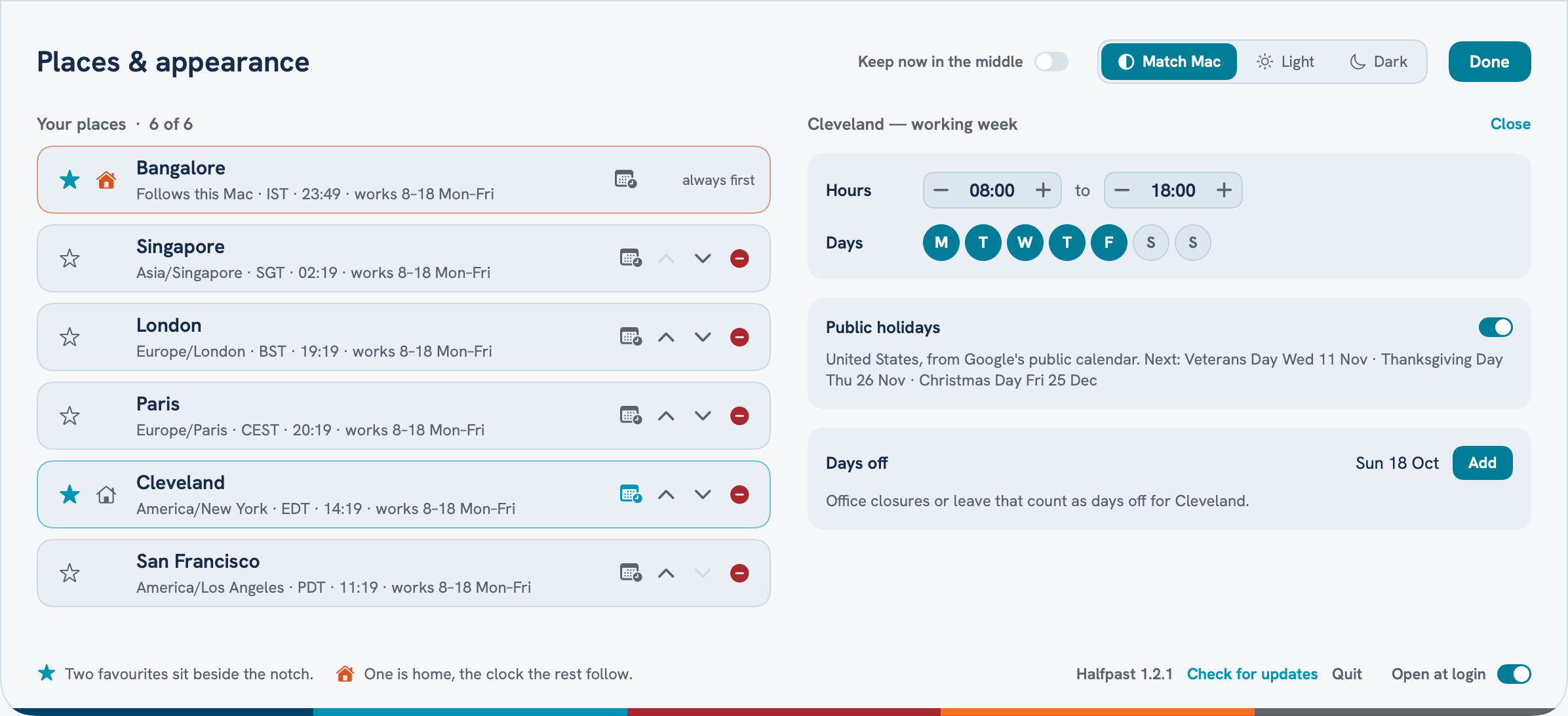The height and width of the screenshot is (716, 1568).
Task: Remove Paris with the red minus
Action: click(x=739, y=416)
